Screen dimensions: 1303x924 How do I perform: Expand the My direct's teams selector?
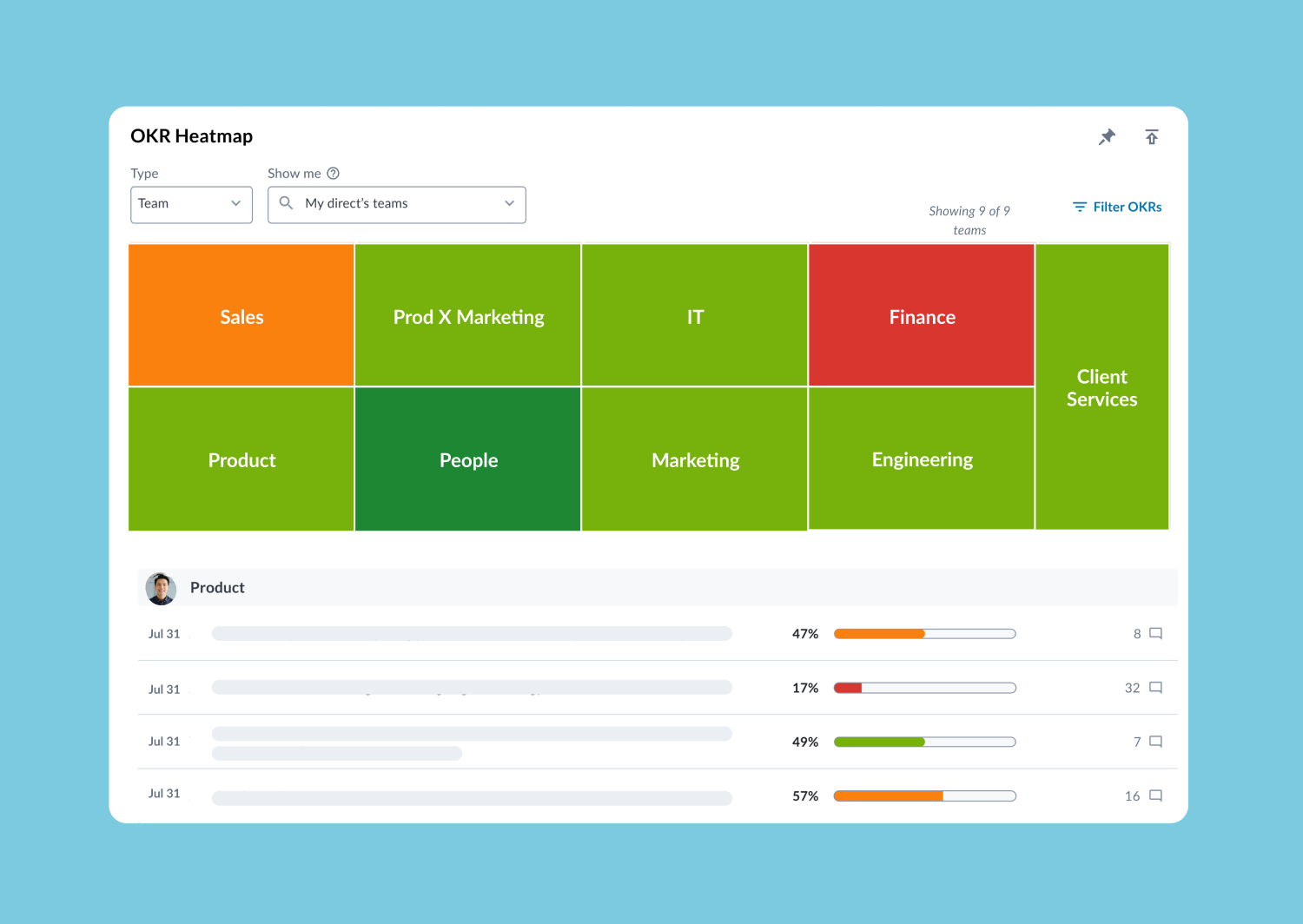[396, 204]
